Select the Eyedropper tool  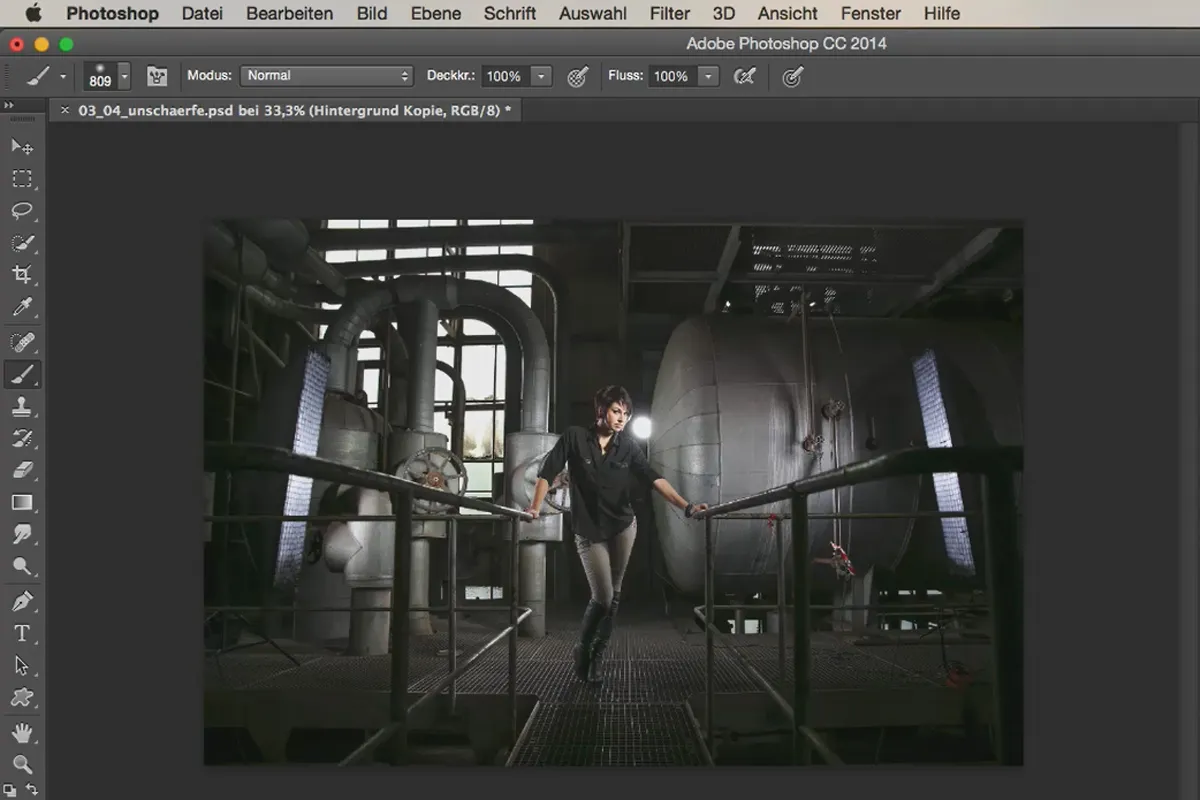click(x=22, y=307)
